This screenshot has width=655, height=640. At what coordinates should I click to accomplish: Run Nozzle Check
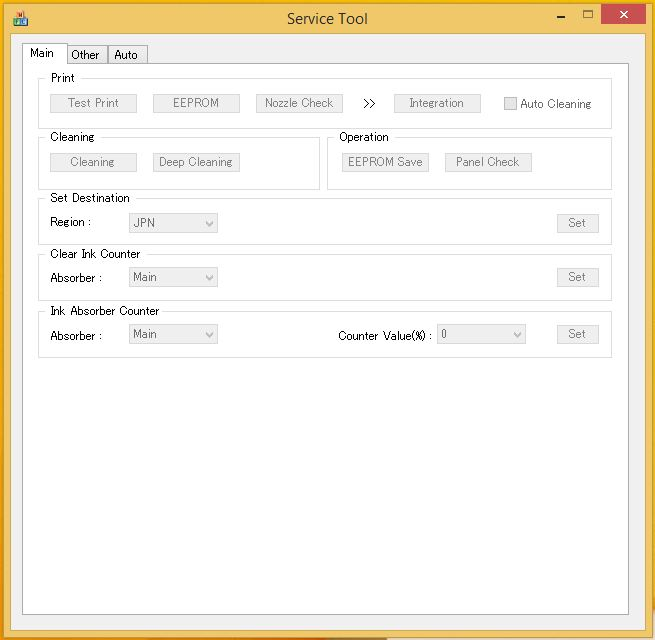point(299,103)
